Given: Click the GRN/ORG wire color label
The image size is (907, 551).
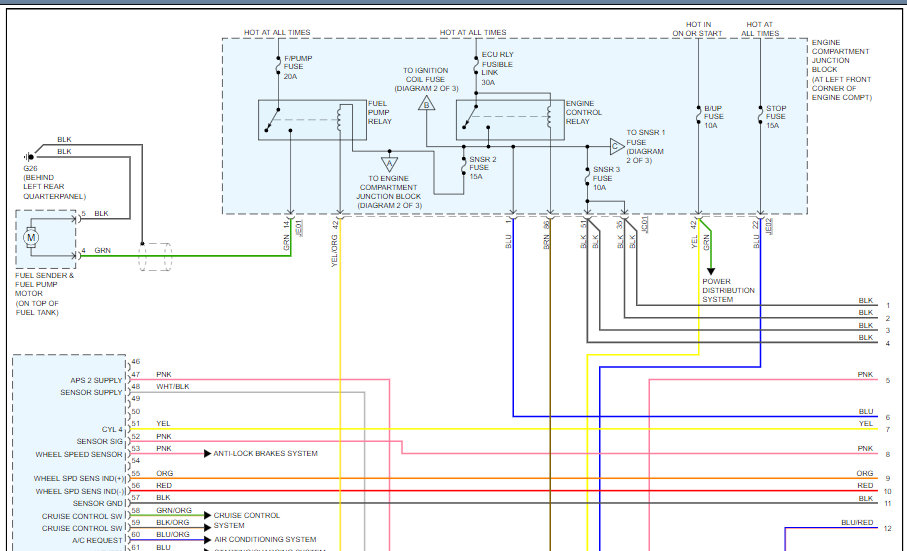Looking at the screenshot, I should coord(174,511).
